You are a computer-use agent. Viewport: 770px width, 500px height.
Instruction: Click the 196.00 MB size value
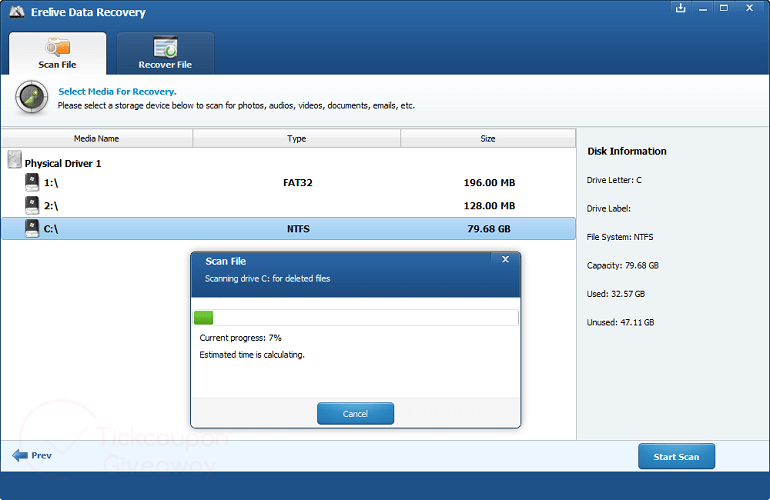point(489,183)
